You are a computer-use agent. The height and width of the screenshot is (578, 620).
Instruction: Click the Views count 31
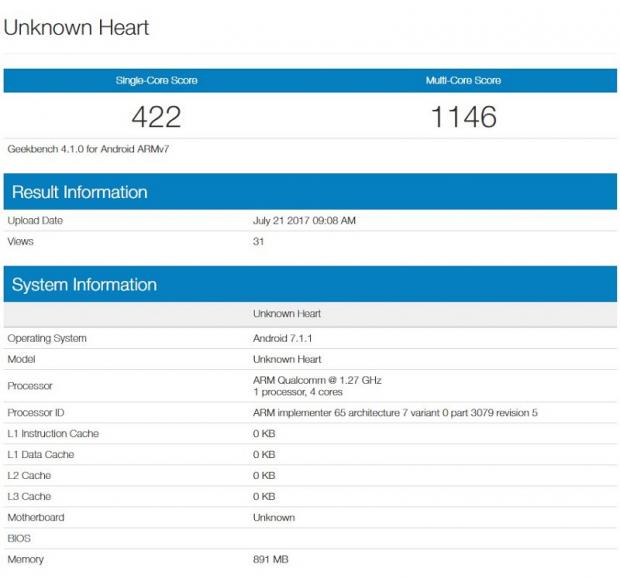(259, 241)
